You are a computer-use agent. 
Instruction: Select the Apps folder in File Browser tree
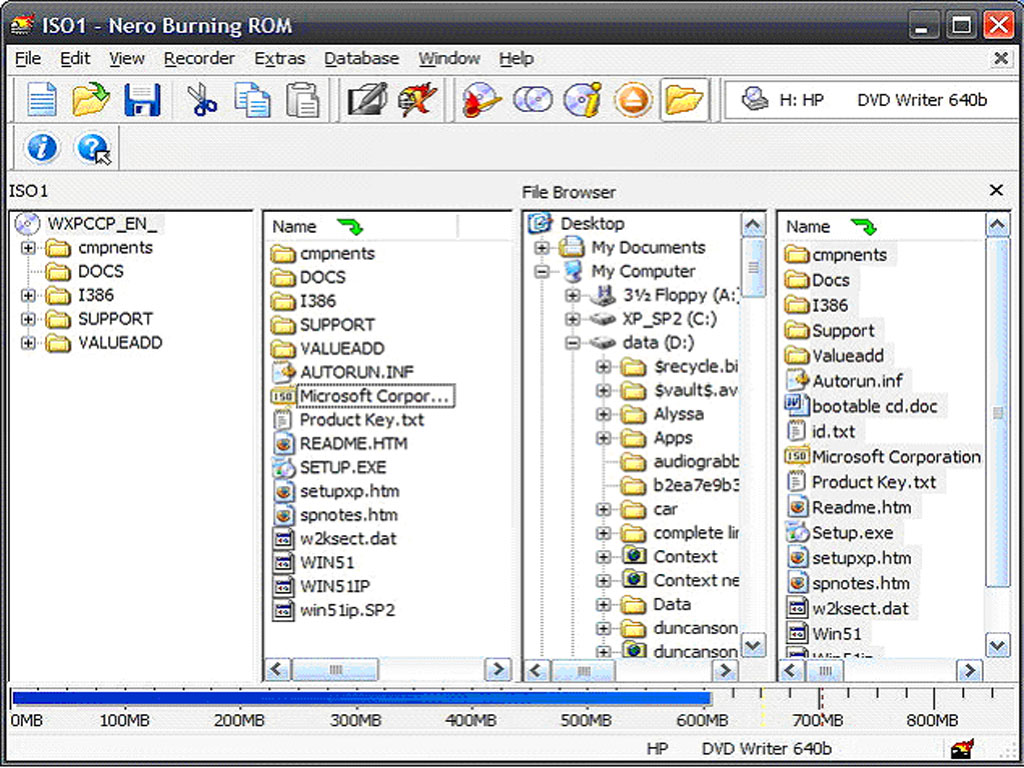673,438
